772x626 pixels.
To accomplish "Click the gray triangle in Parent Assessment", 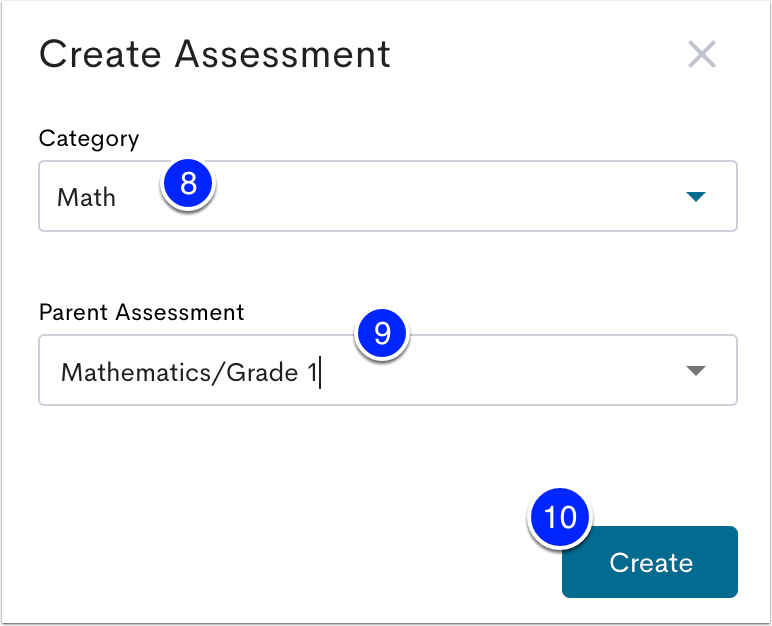I will point(696,370).
